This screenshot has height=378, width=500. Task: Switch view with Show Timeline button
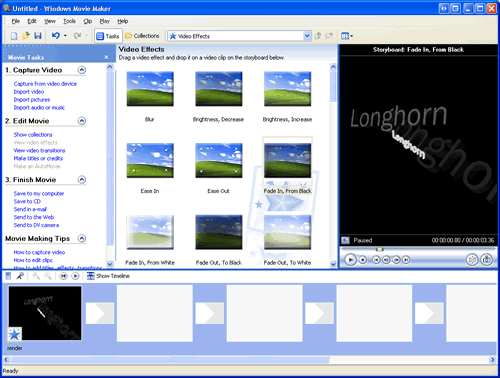click(x=108, y=276)
